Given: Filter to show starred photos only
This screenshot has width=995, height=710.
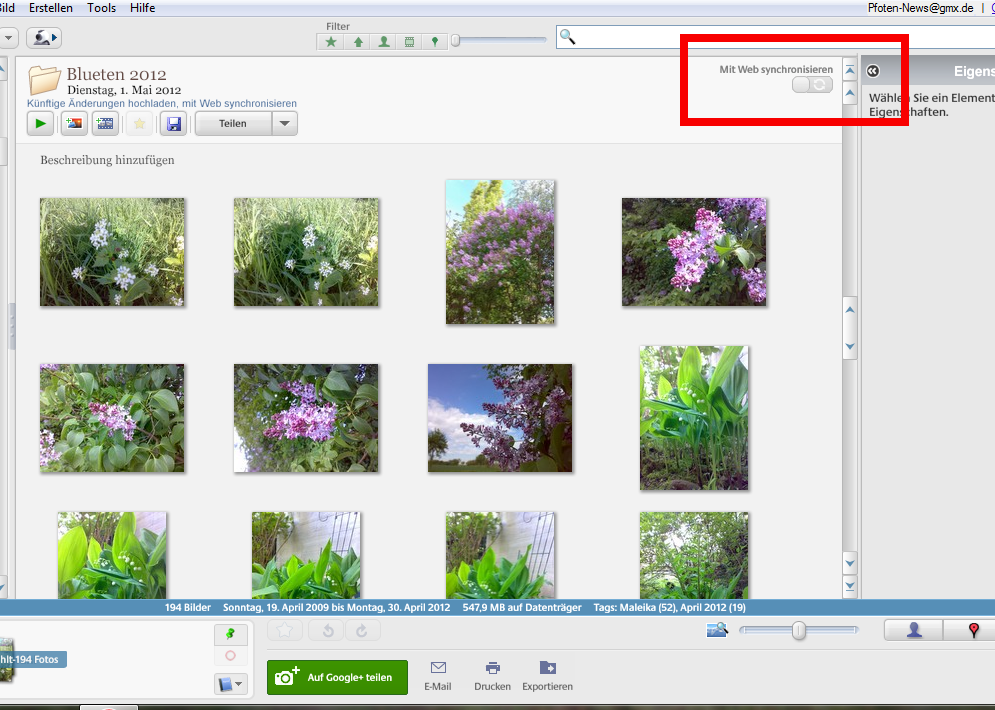Looking at the screenshot, I should (x=331, y=42).
